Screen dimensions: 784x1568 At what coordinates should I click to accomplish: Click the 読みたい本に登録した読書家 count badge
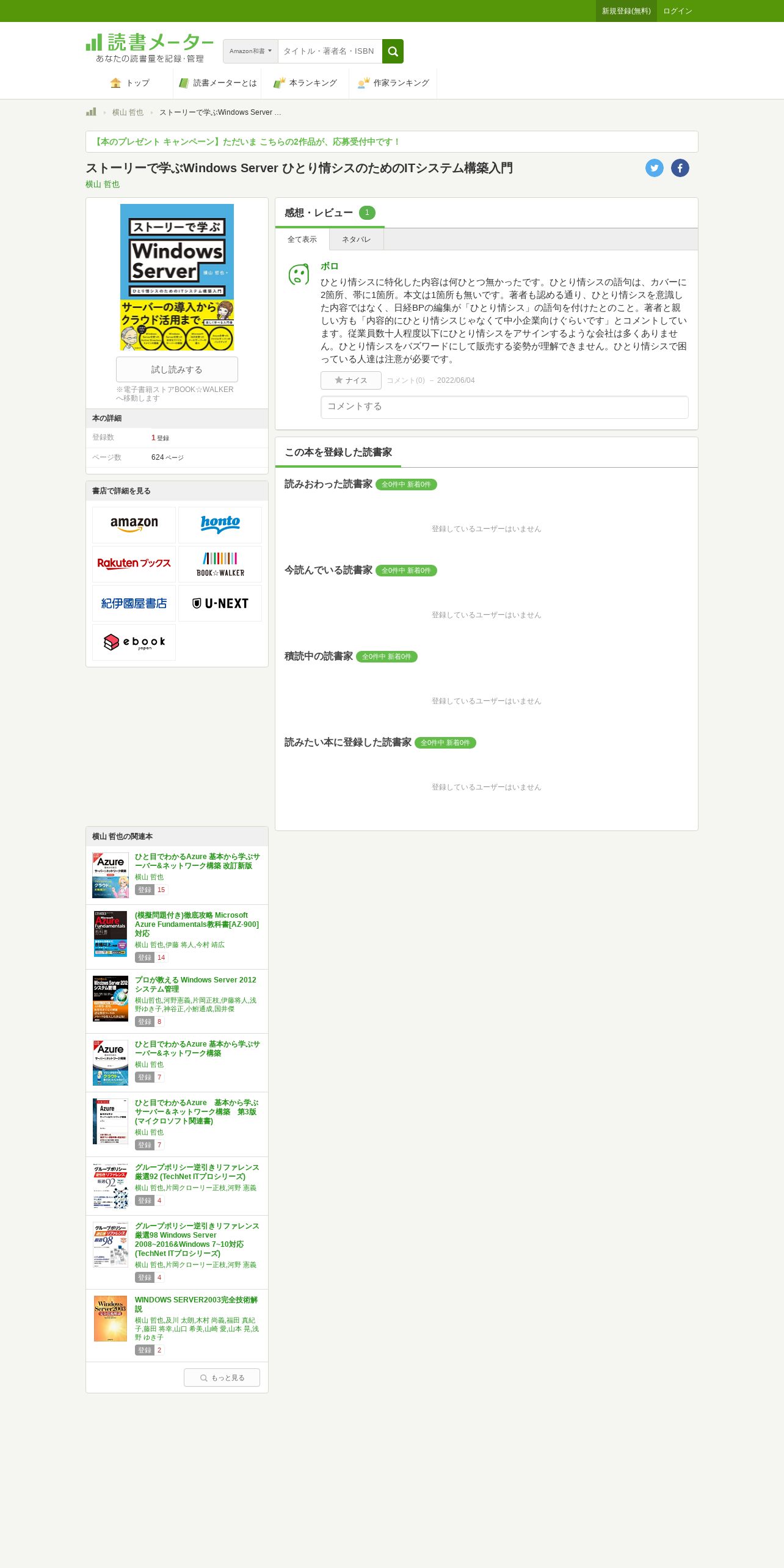click(x=445, y=743)
